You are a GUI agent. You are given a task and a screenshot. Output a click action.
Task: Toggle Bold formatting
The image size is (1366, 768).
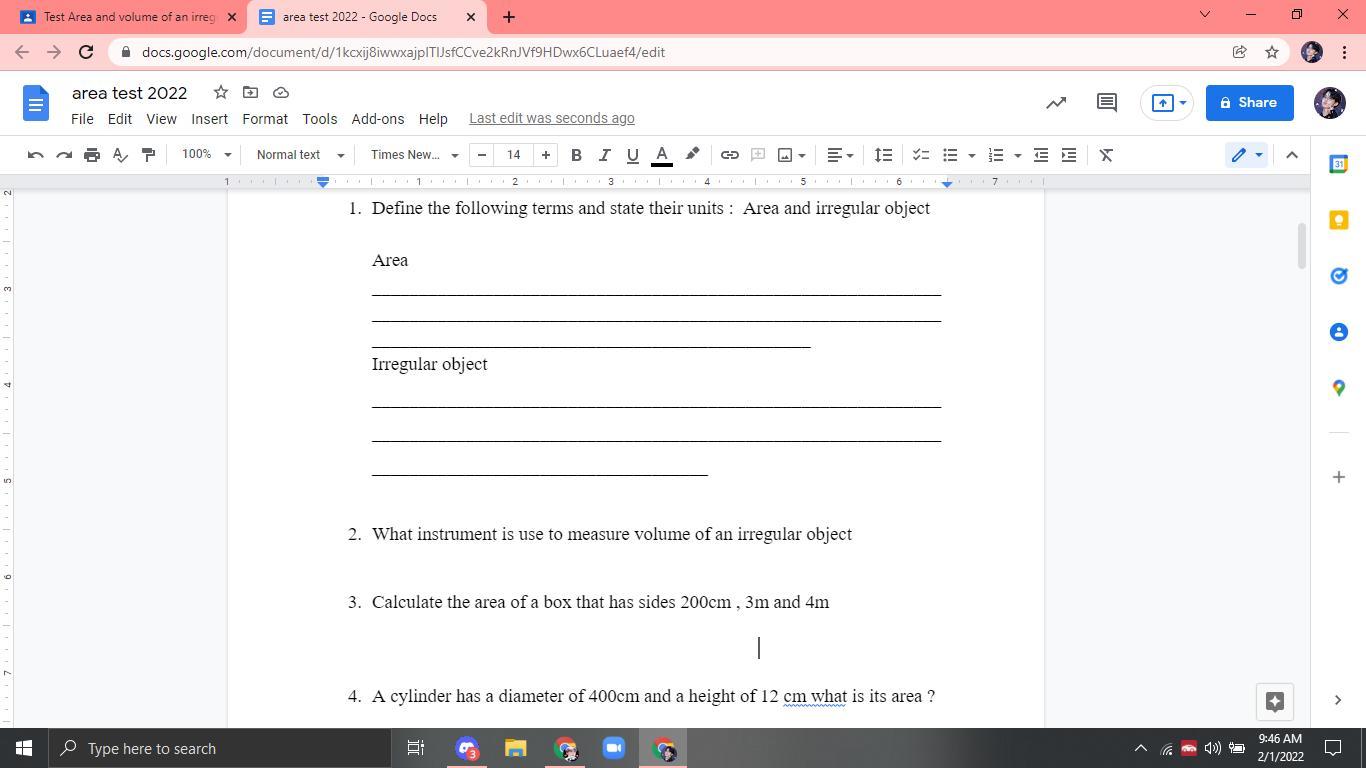[x=576, y=155]
